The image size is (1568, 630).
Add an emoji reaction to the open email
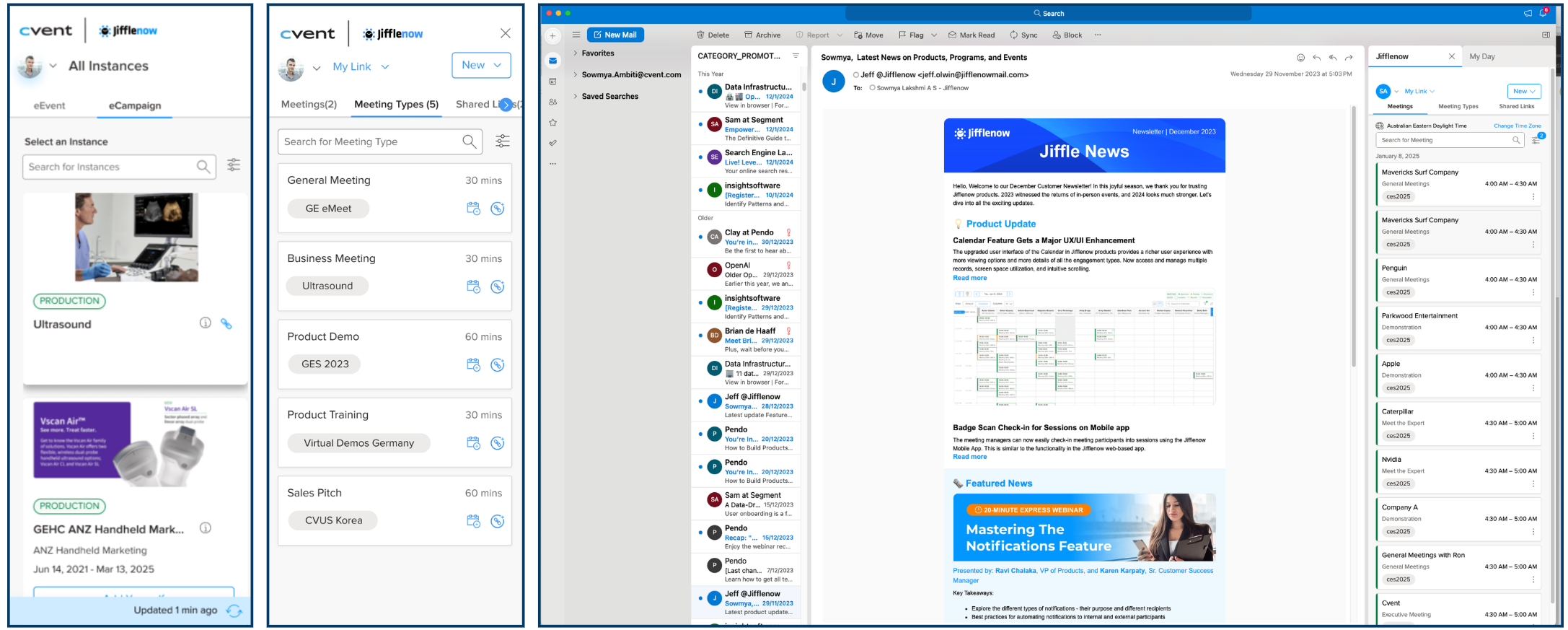coord(1301,58)
